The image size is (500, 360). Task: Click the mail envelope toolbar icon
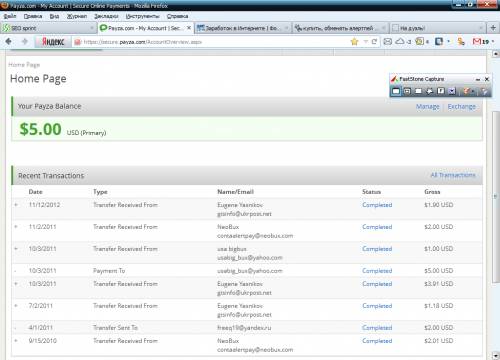tap(387, 42)
